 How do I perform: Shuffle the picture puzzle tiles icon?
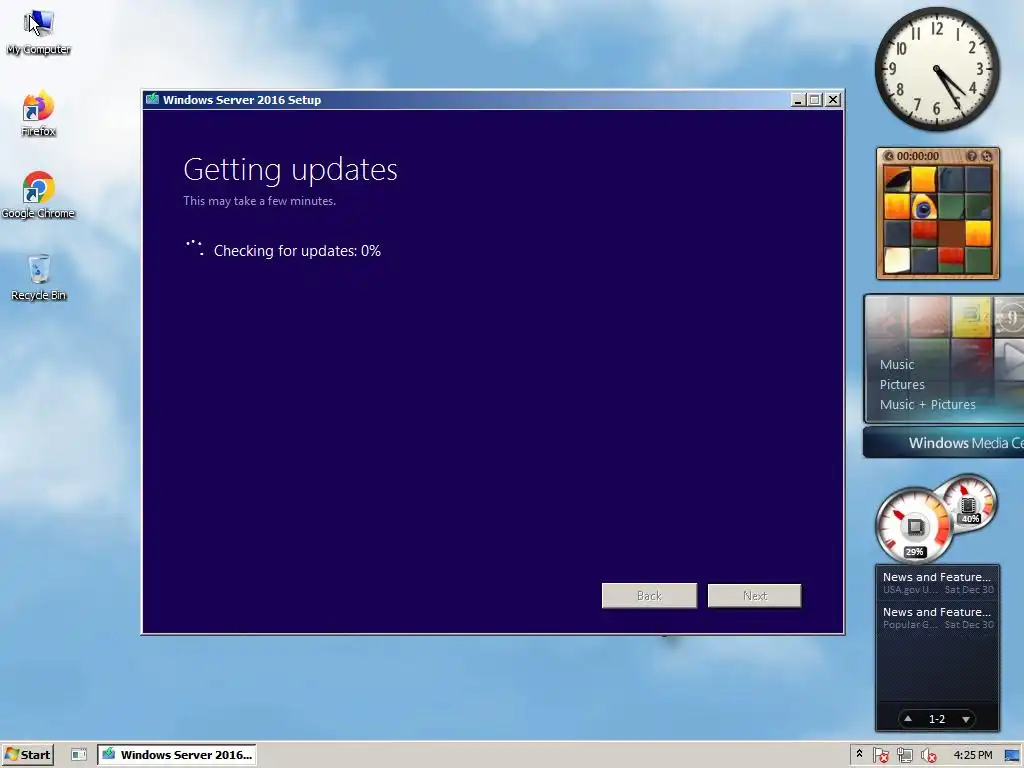pyautogui.click(x=987, y=156)
